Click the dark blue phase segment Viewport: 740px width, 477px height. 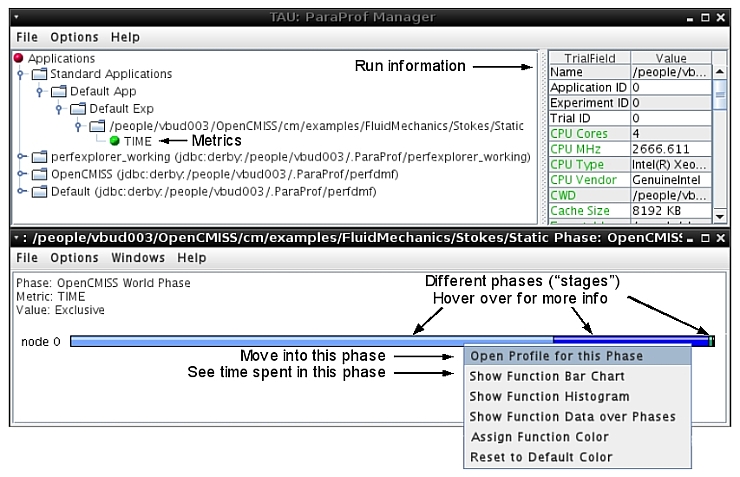coord(631,341)
